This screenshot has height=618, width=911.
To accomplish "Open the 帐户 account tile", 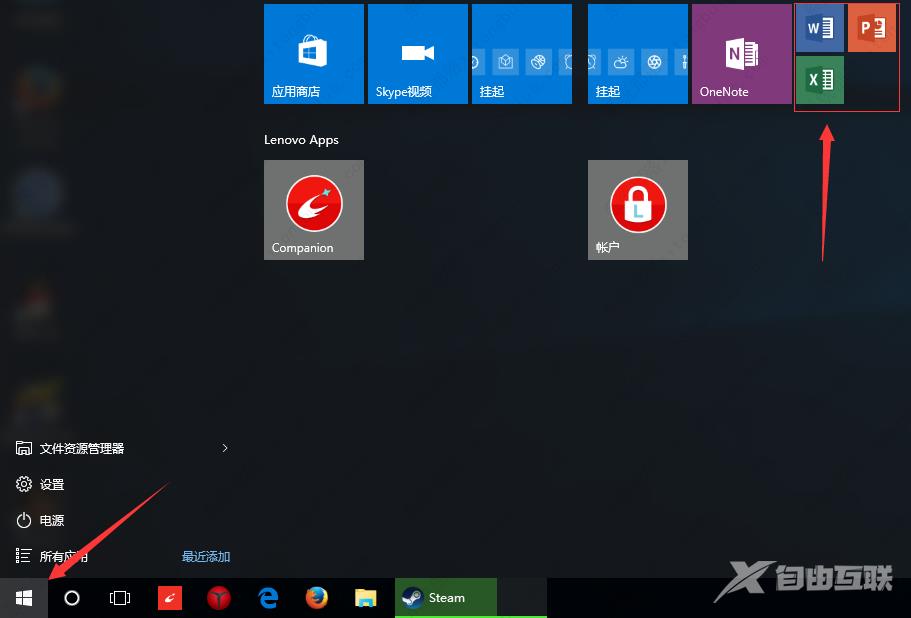I will 638,210.
